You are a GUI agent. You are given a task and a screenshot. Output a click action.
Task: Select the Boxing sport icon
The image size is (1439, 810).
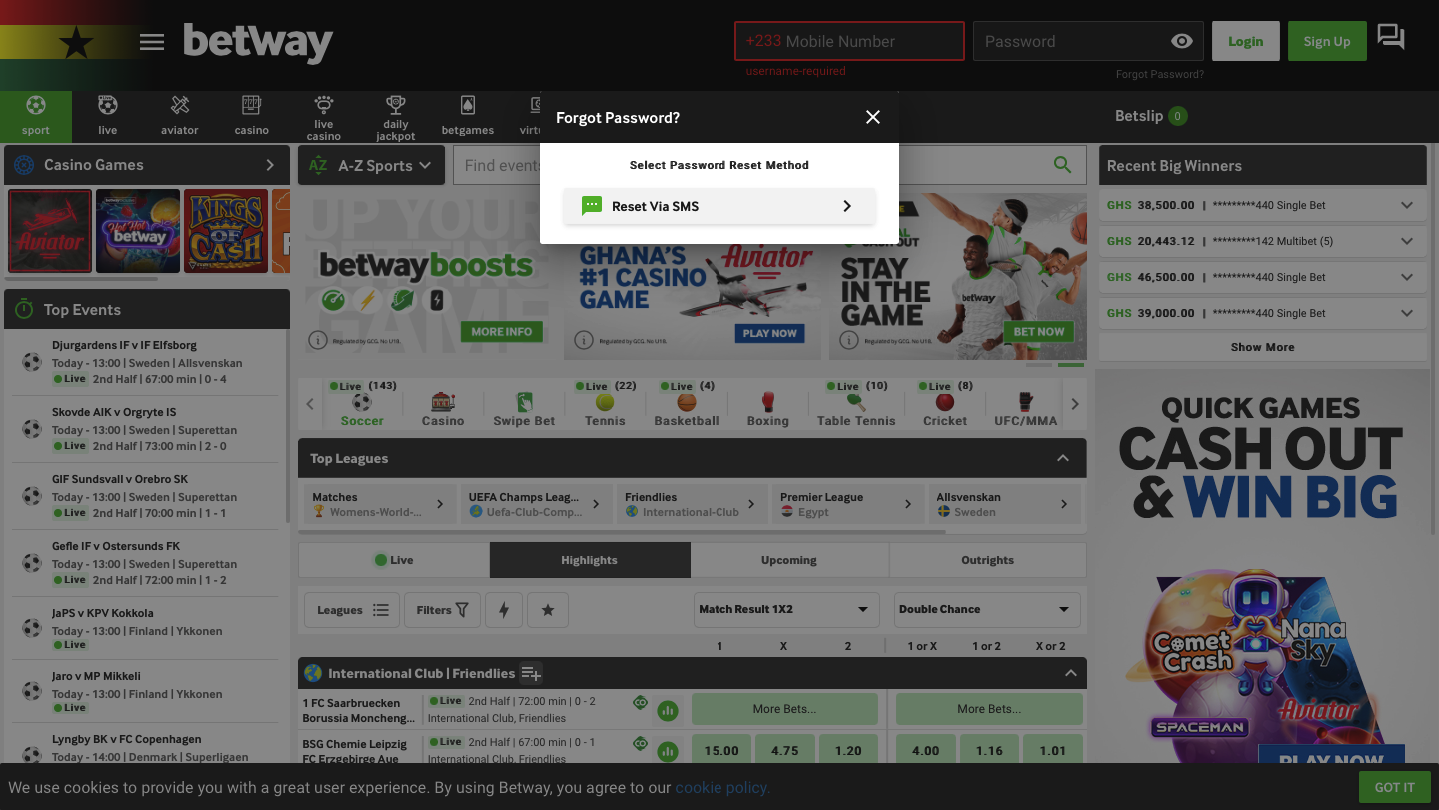point(767,404)
